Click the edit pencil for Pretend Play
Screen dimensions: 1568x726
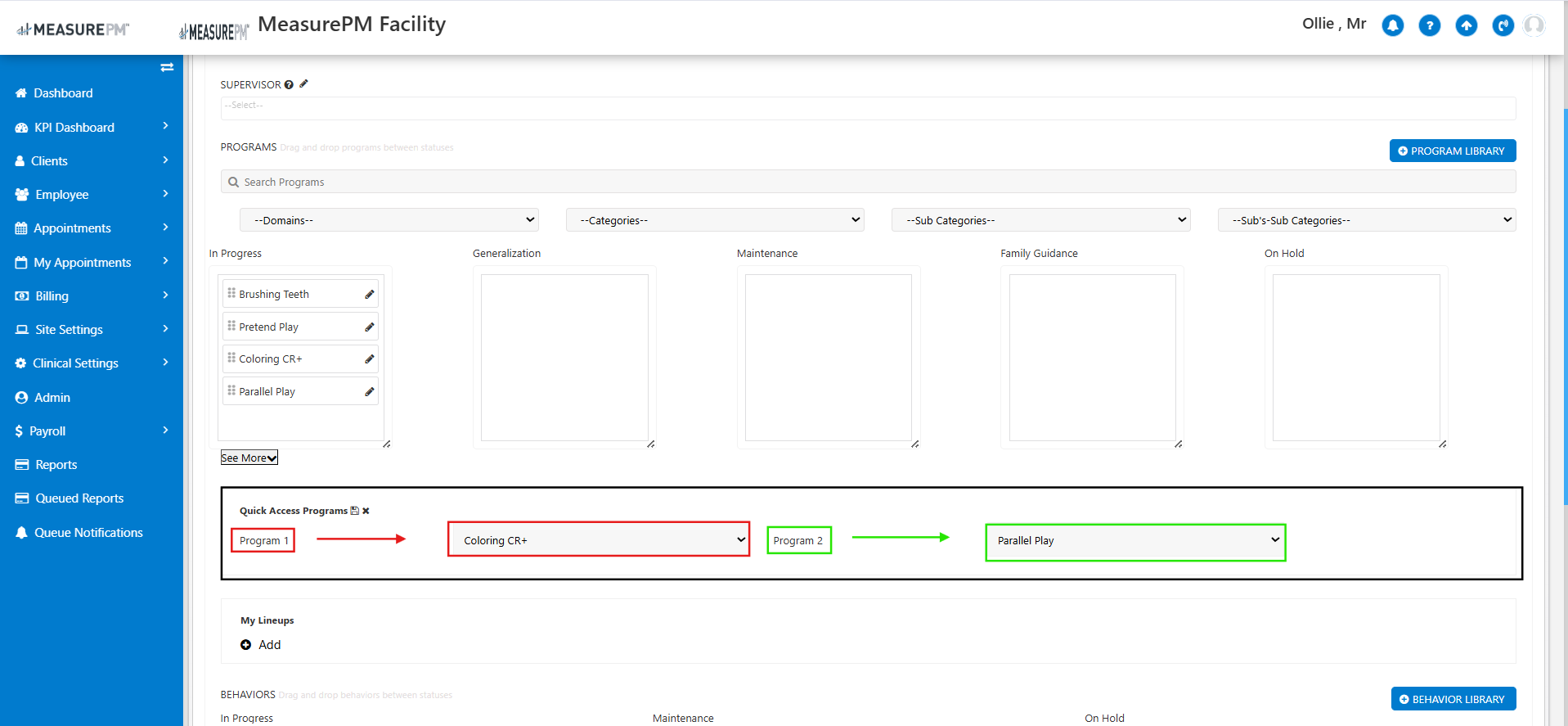(370, 327)
